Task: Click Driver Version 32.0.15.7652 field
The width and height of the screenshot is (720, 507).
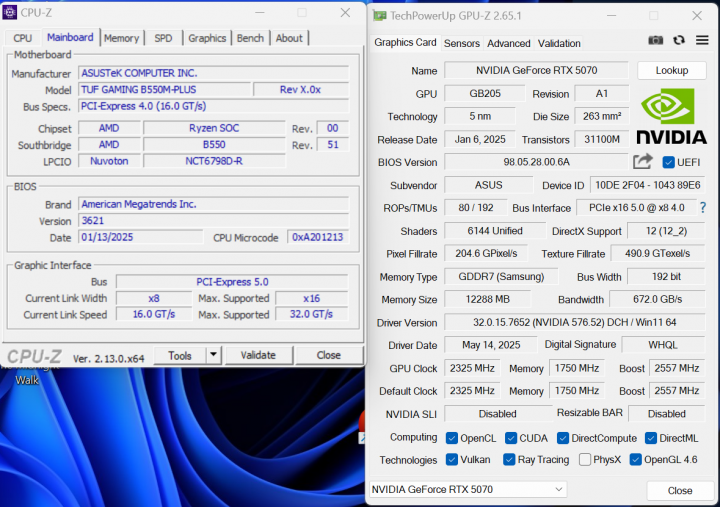Action: pyautogui.click(x=574, y=322)
